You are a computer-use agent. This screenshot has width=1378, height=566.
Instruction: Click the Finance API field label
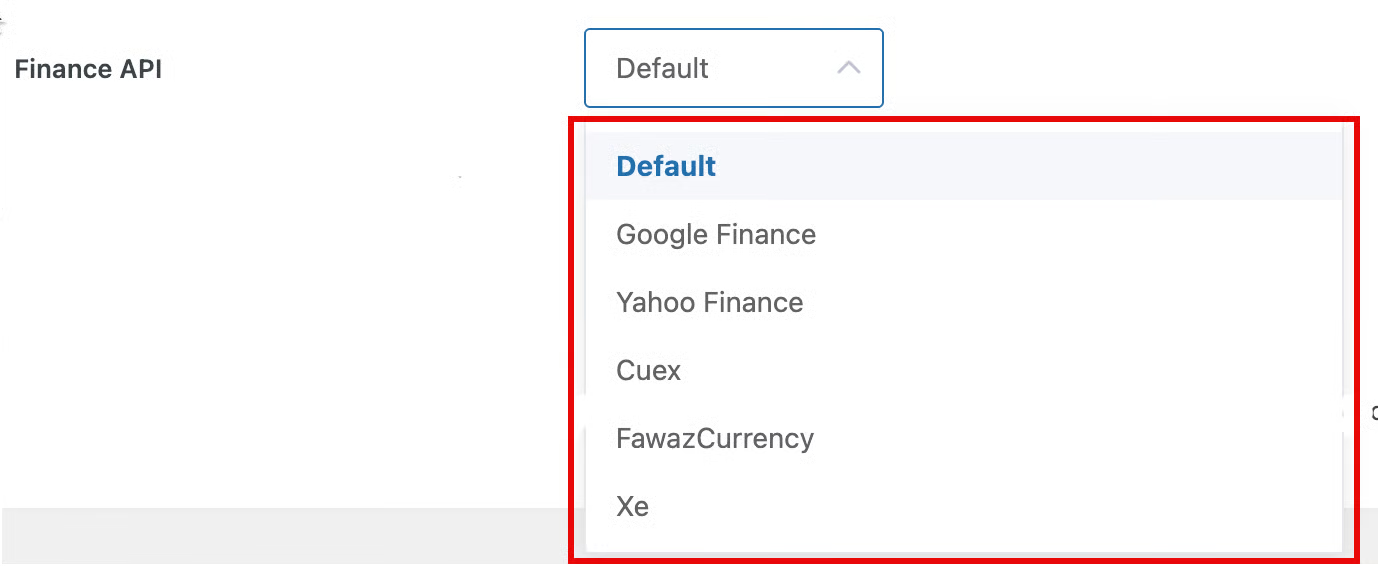[x=88, y=69]
